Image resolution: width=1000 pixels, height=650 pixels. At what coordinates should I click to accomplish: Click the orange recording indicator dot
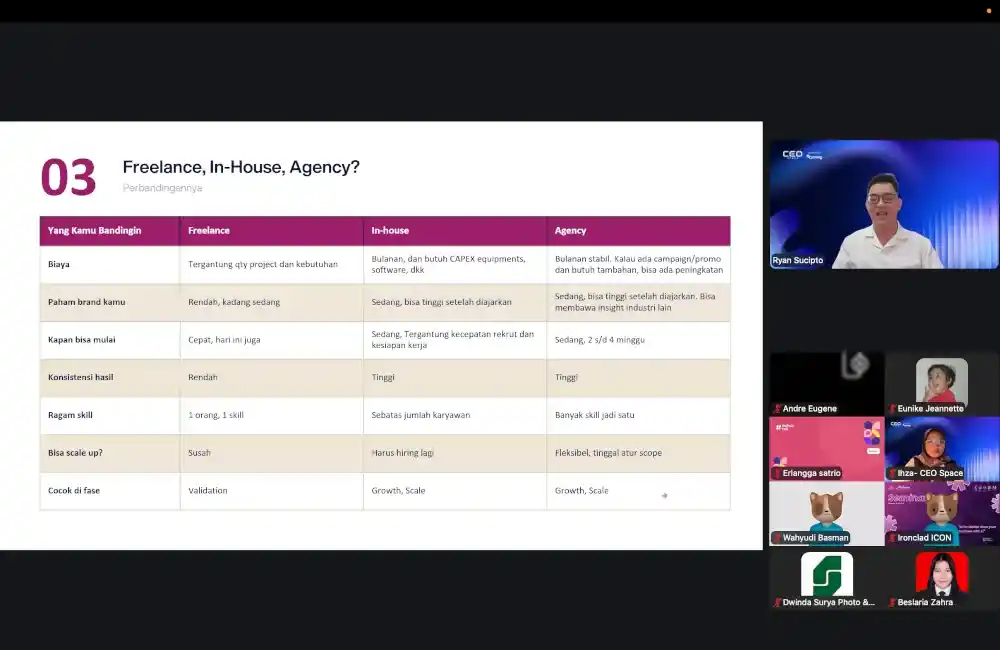click(x=989, y=11)
